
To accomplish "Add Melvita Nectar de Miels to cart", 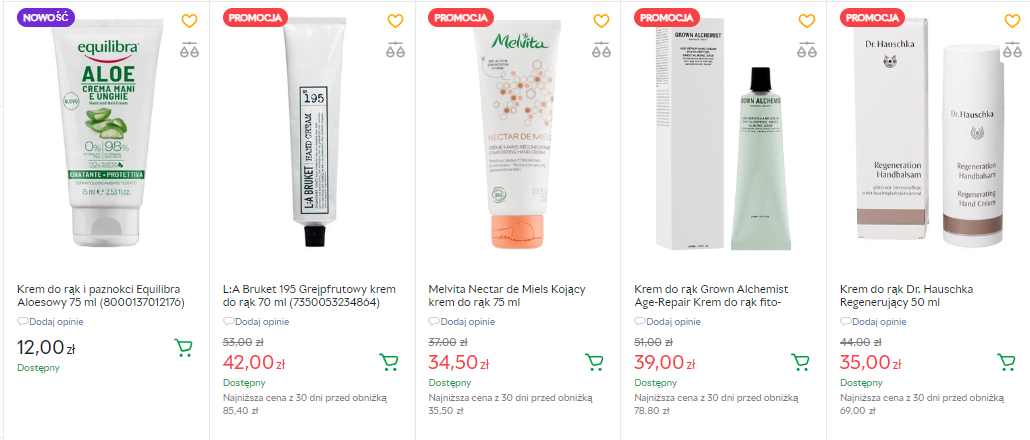I will tap(594, 362).
